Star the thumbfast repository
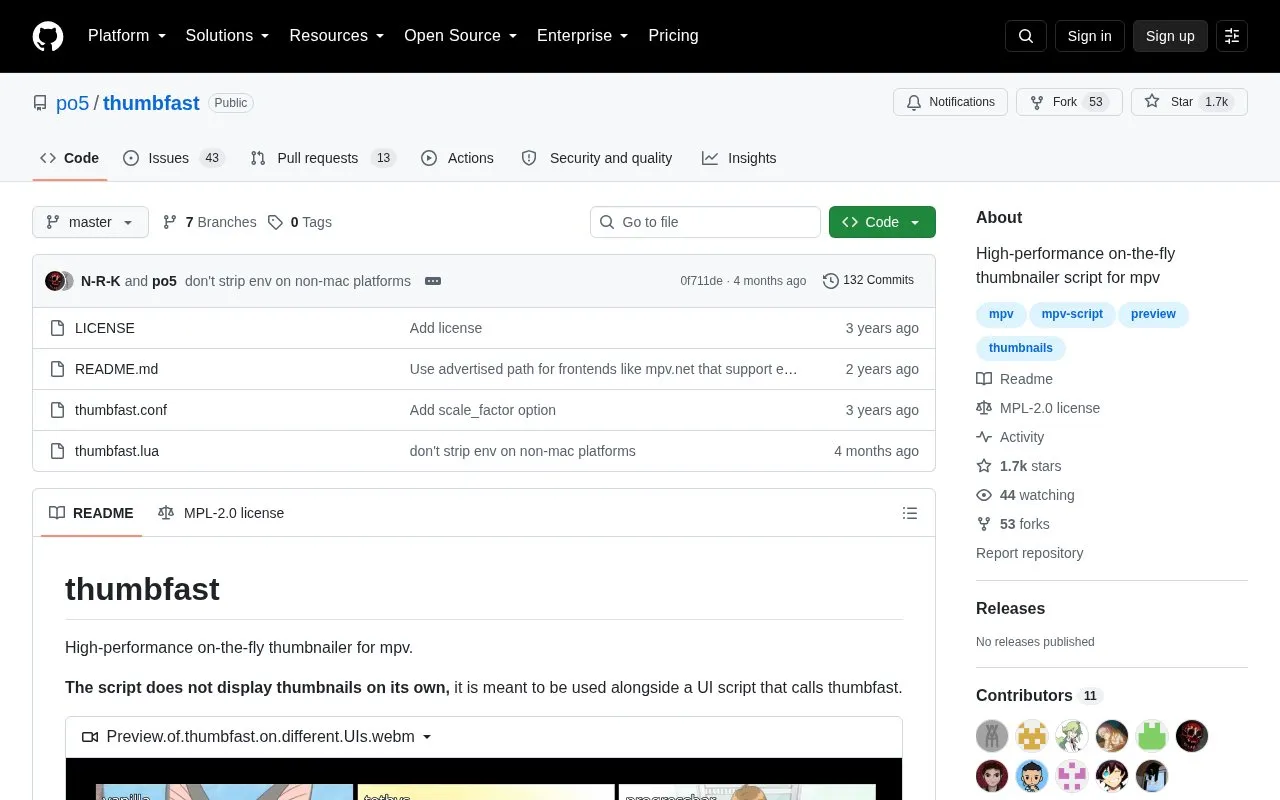This screenshot has width=1280, height=800. coord(1189,102)
